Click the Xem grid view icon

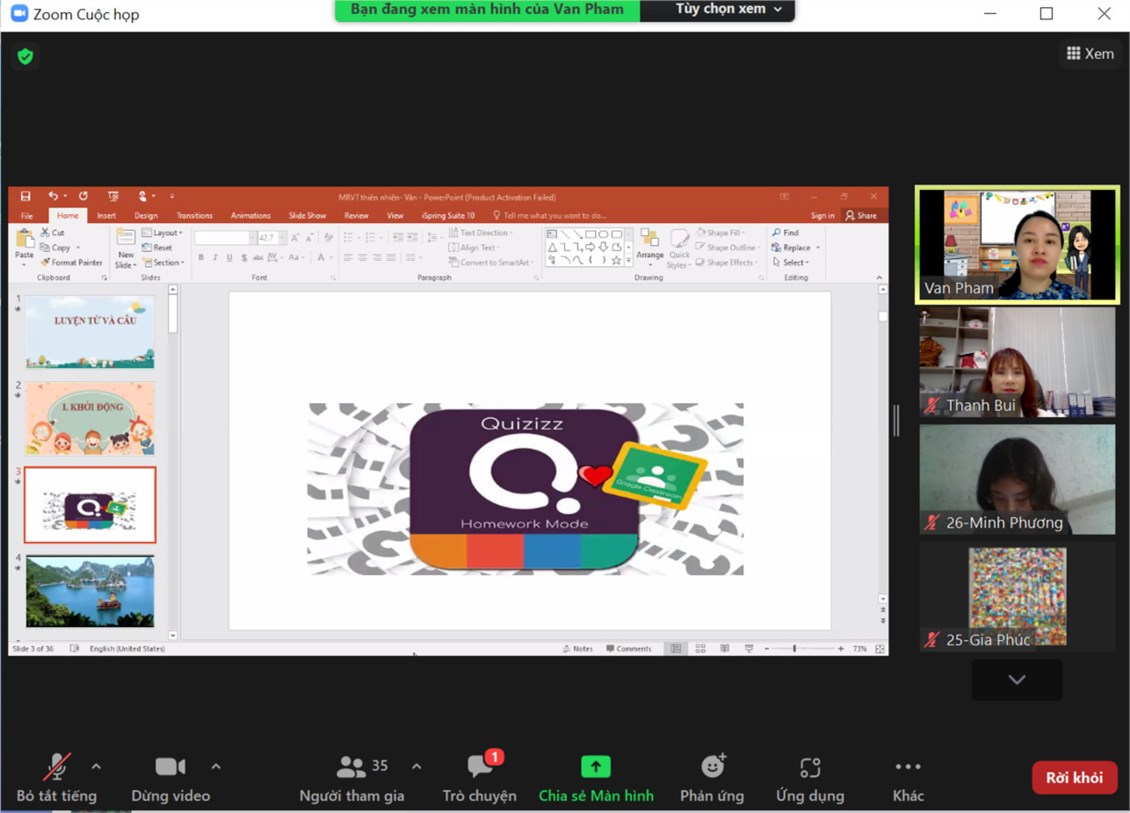[x=1073, y=54]
